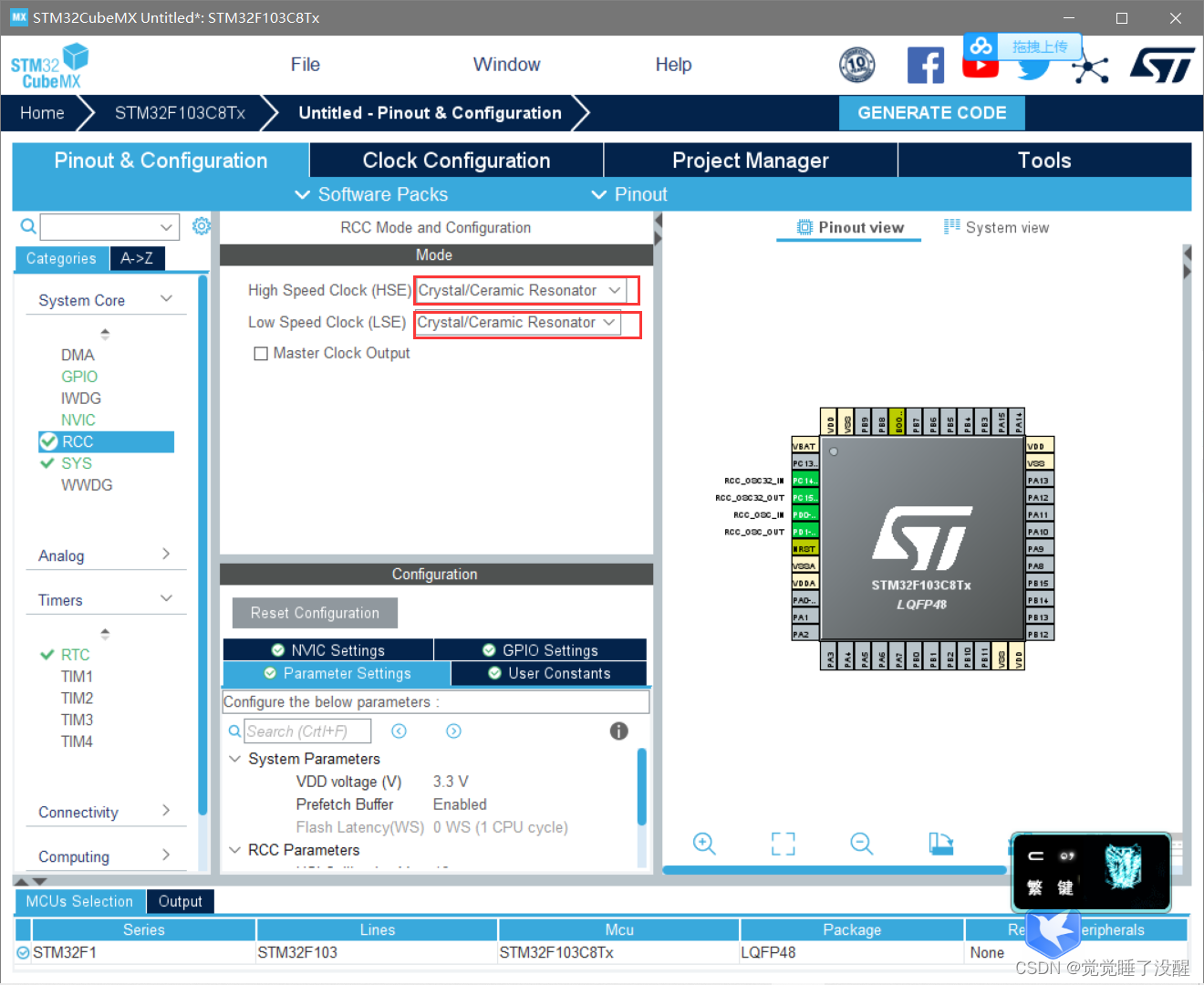Switch to Clock Configuration tab
The width and height of the screenshot is (1204, 985).
pos(456,161)
